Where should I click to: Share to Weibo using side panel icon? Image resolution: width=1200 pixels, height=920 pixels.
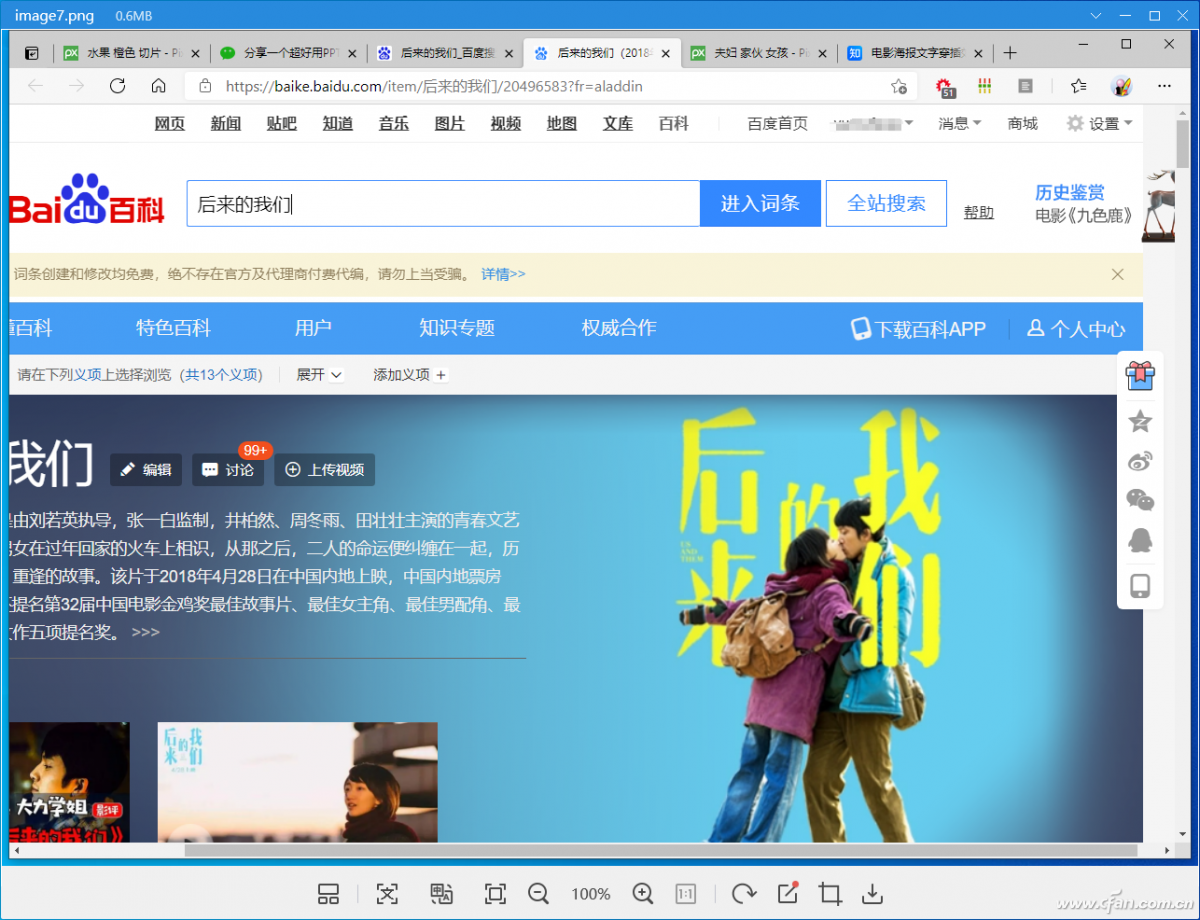(x=1140, y=461)
